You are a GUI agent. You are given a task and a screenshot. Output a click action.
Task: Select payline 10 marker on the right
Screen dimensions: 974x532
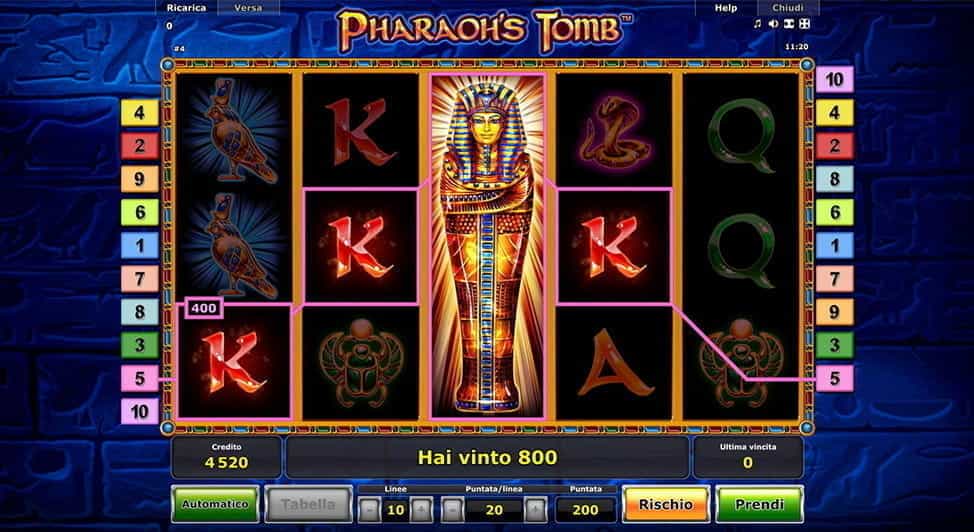[834, 80]
